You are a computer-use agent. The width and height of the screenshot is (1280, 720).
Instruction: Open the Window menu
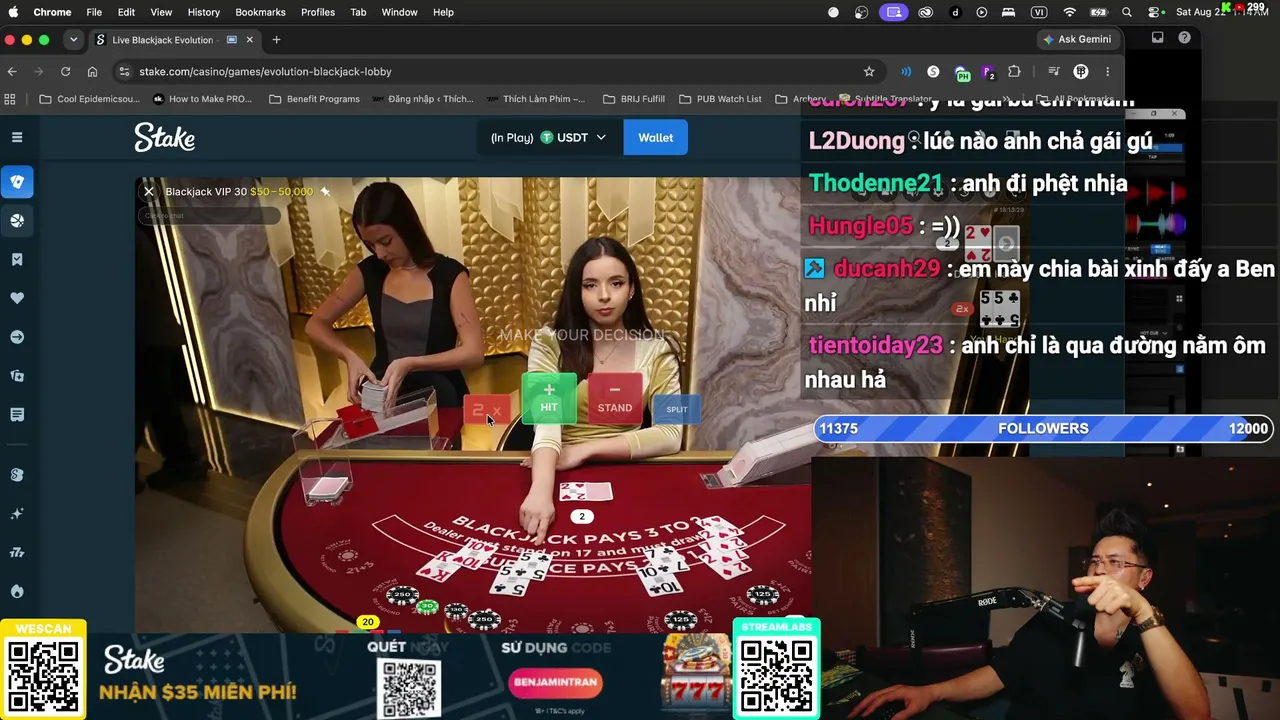click(x=400, y=12)
